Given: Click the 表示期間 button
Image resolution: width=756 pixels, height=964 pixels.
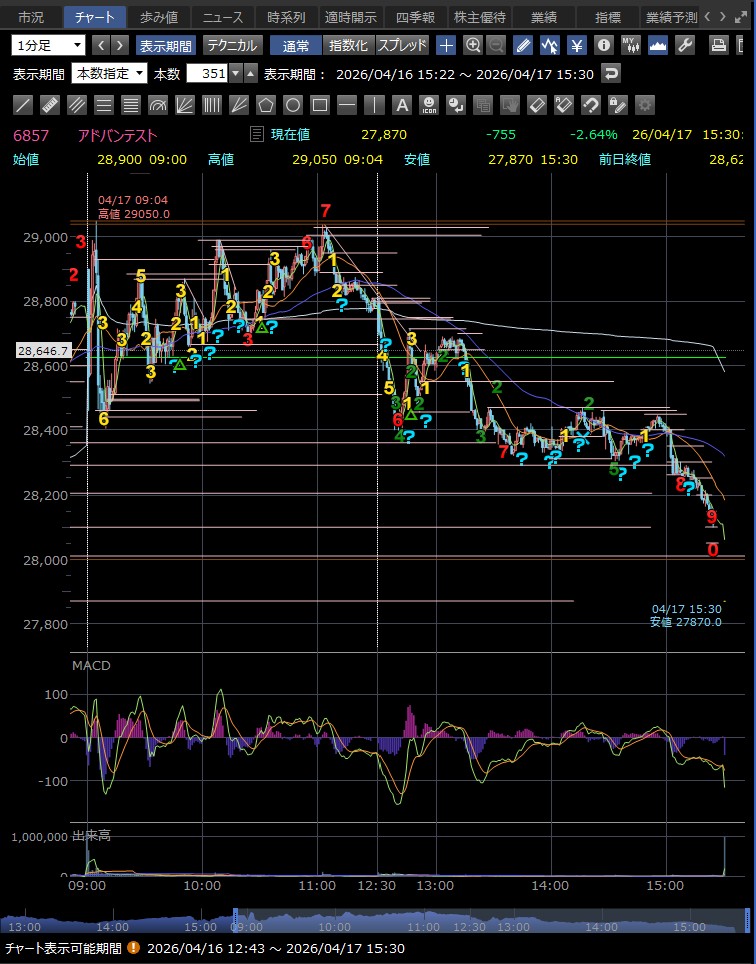Looking at the screenshot, I should [x=166, y=45].
